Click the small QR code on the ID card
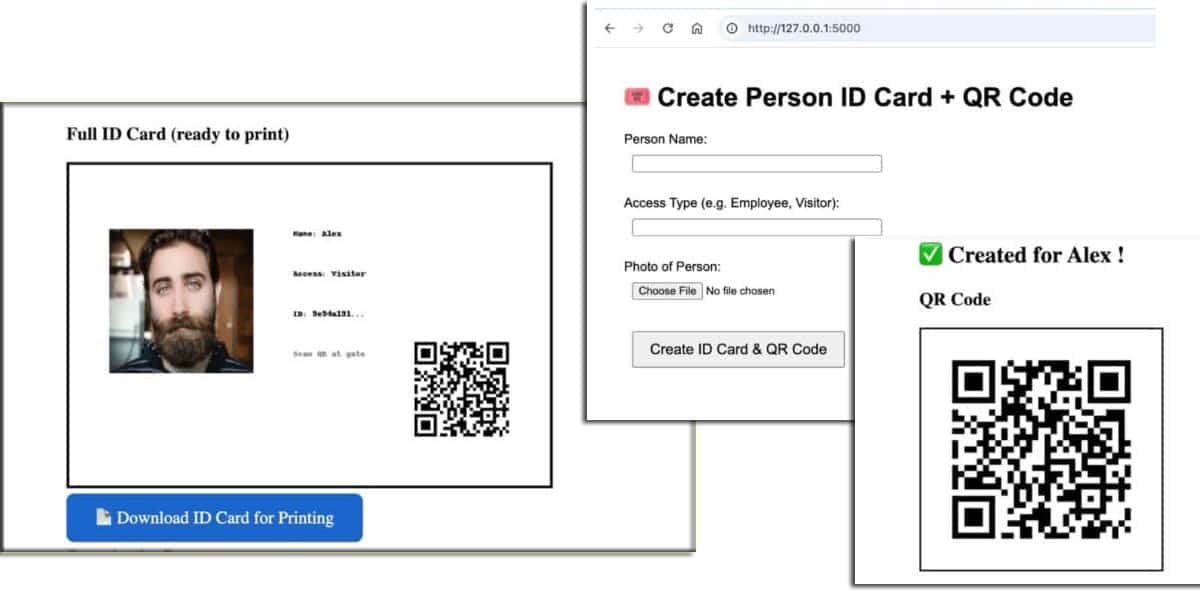 [x=461, y=389]
